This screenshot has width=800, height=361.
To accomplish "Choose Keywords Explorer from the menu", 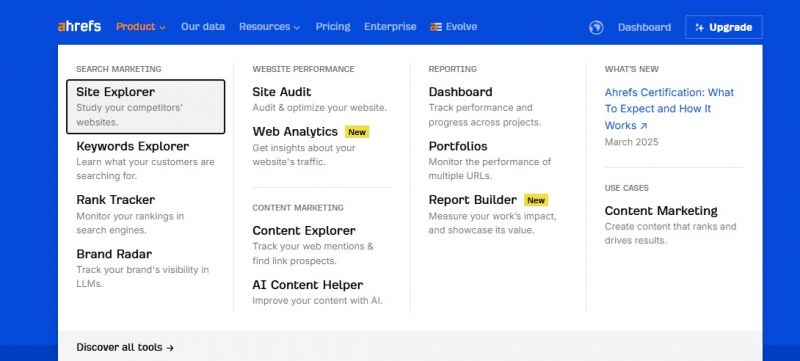I will click(145, 160).
